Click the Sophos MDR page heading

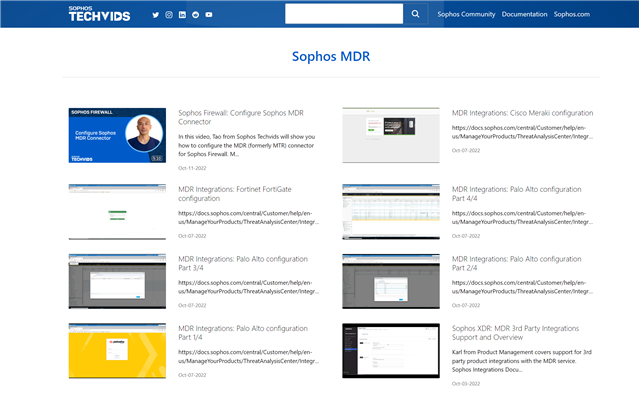point(331,56)
